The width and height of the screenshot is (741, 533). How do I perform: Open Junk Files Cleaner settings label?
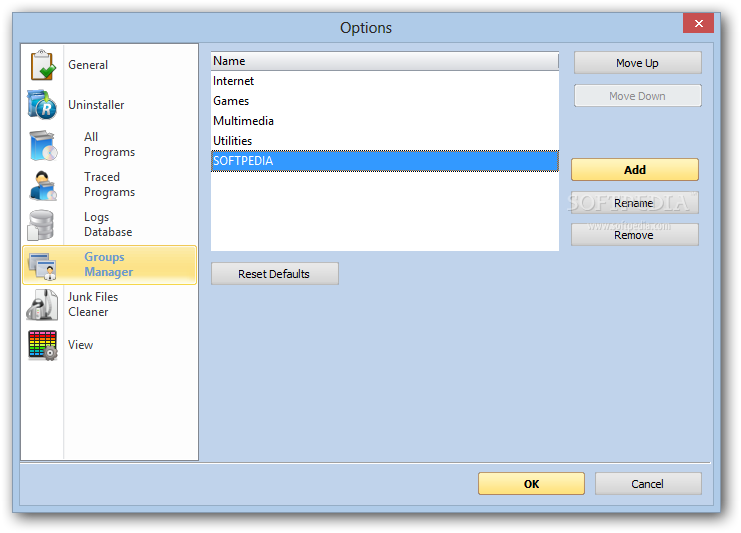tap(93, 304)
